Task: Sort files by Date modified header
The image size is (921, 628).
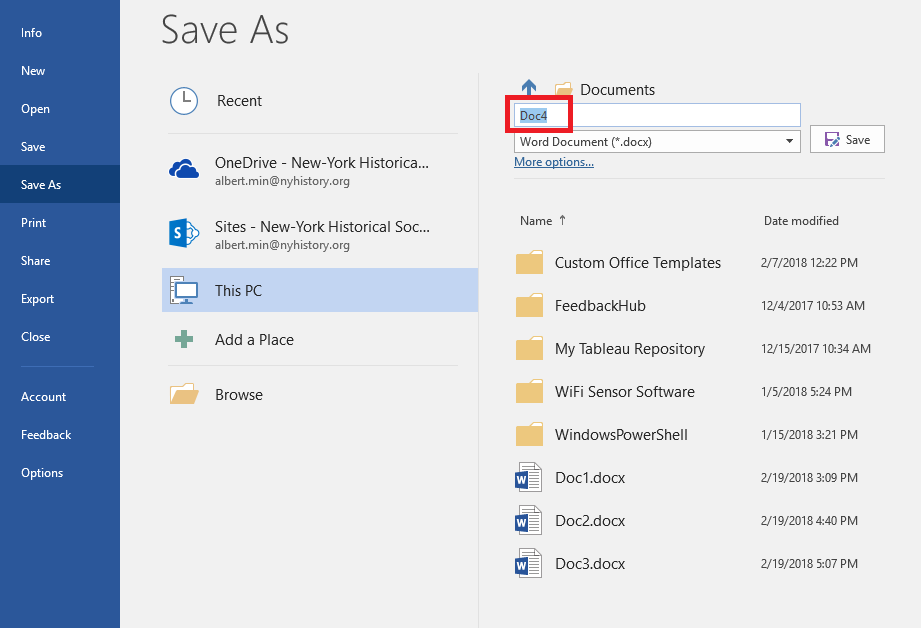Action: pos(801,221)
